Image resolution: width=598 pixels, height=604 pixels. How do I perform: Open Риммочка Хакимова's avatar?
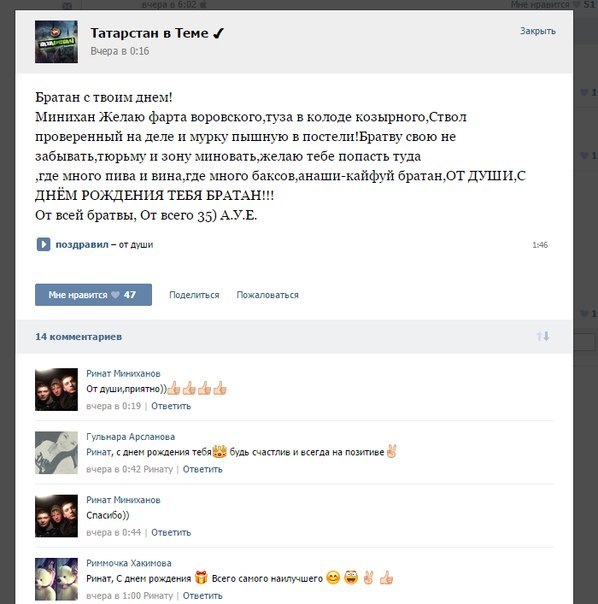(56, 579)
